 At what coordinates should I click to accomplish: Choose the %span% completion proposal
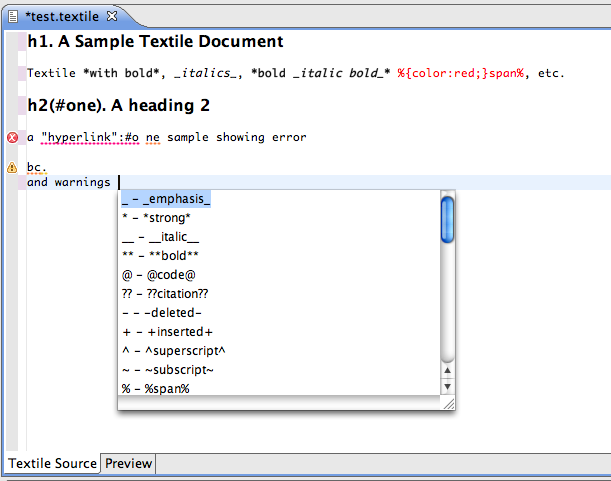(279, 389)
